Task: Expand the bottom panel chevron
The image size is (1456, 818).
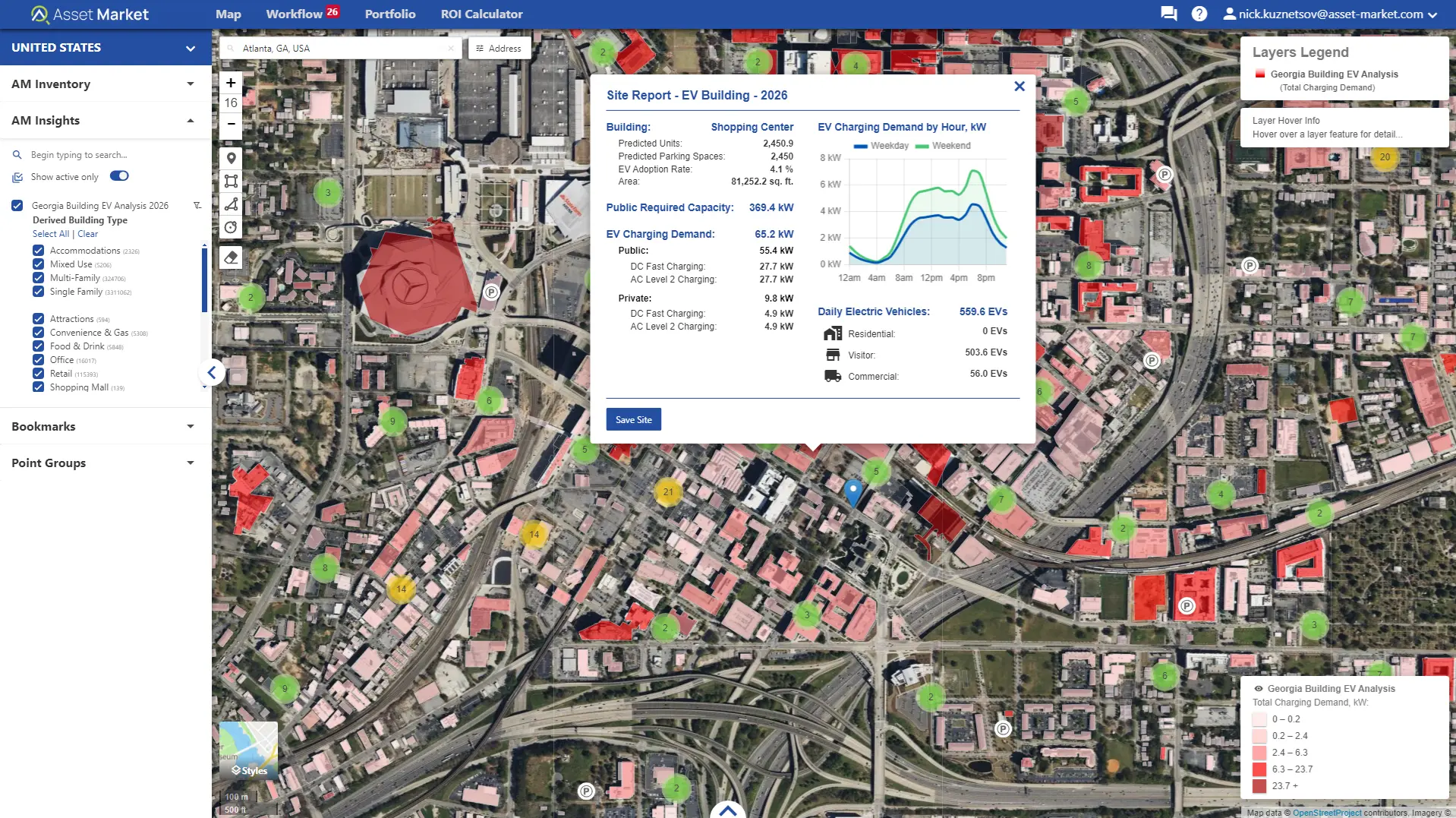Action: 728,810
